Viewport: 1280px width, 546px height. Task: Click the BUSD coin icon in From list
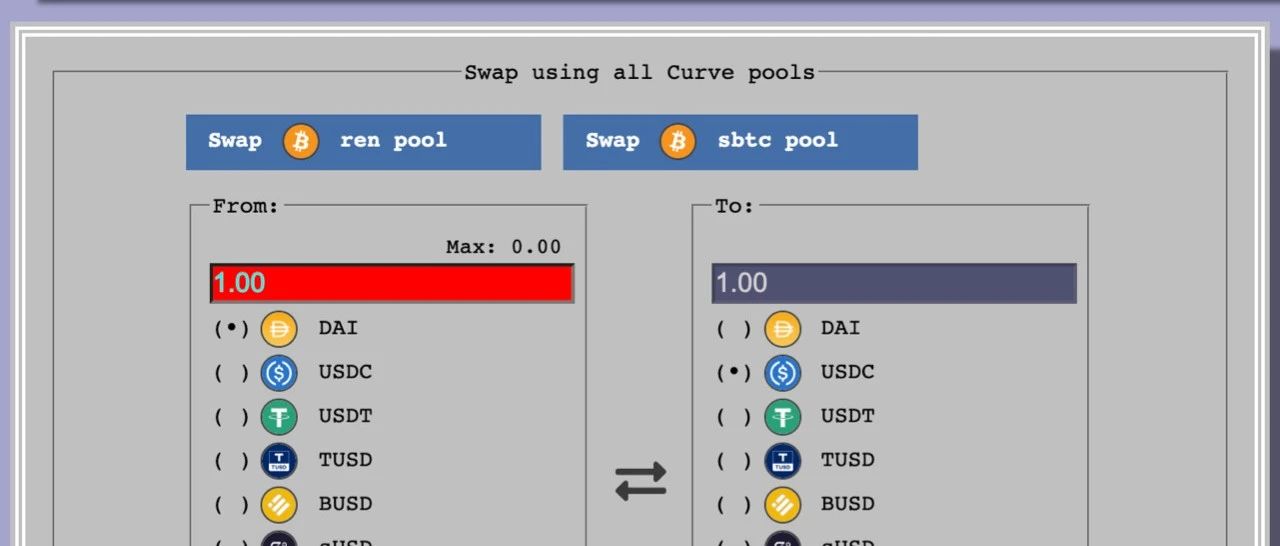(x=279, y=505)
